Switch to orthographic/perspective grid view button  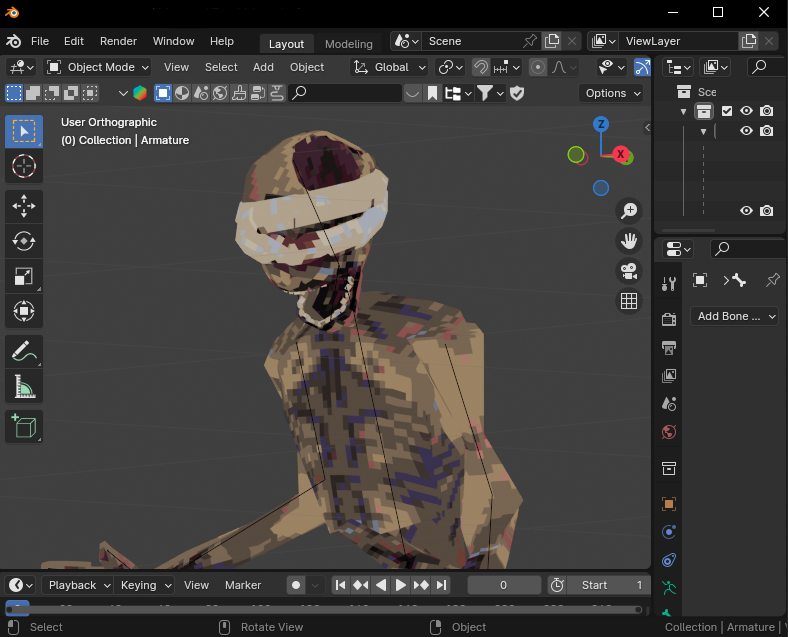click(629, 301)
